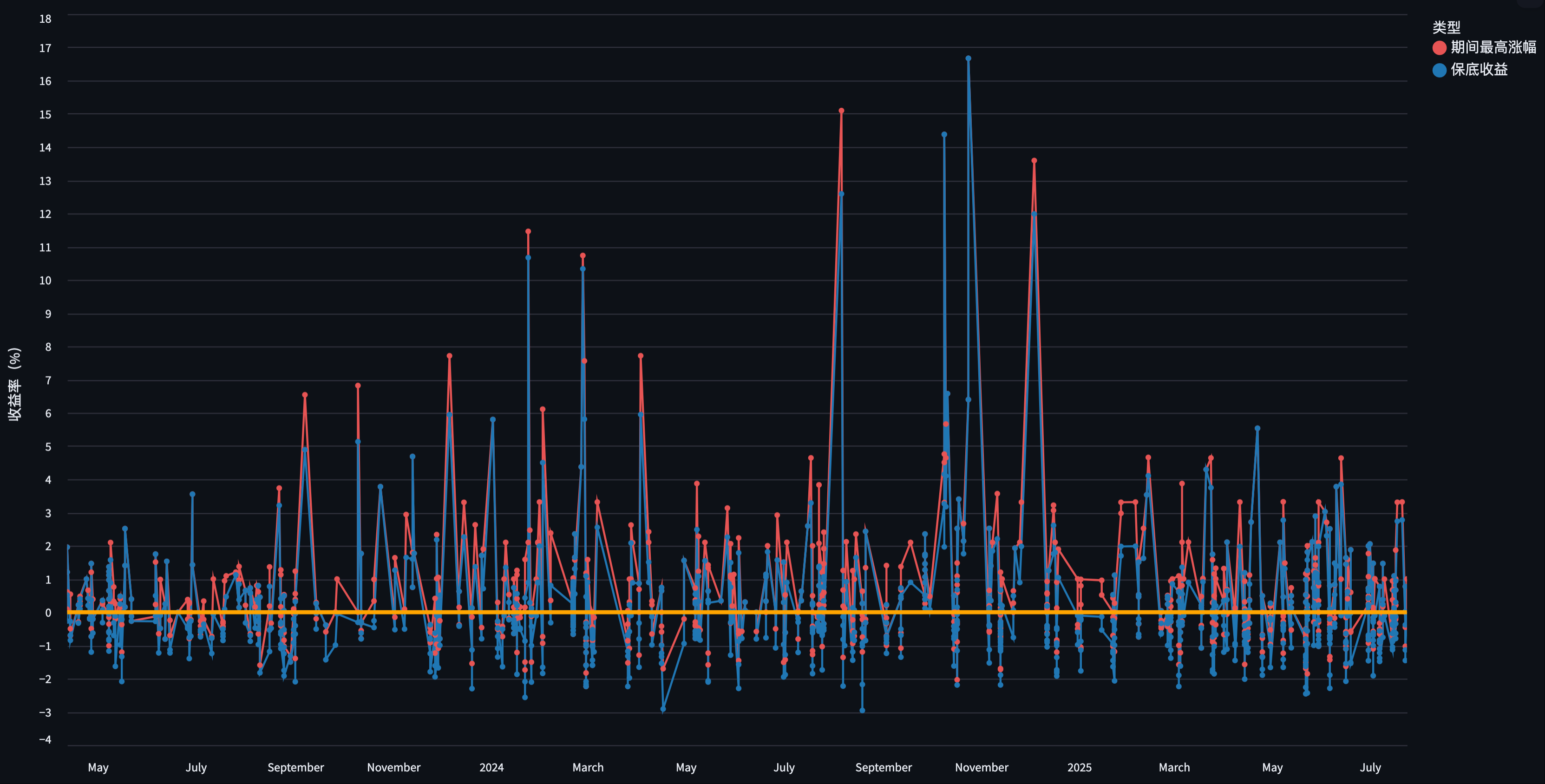1545x784 pixels.
Task: Click the y-axis tick label −4
Action: tap(45, 739)
